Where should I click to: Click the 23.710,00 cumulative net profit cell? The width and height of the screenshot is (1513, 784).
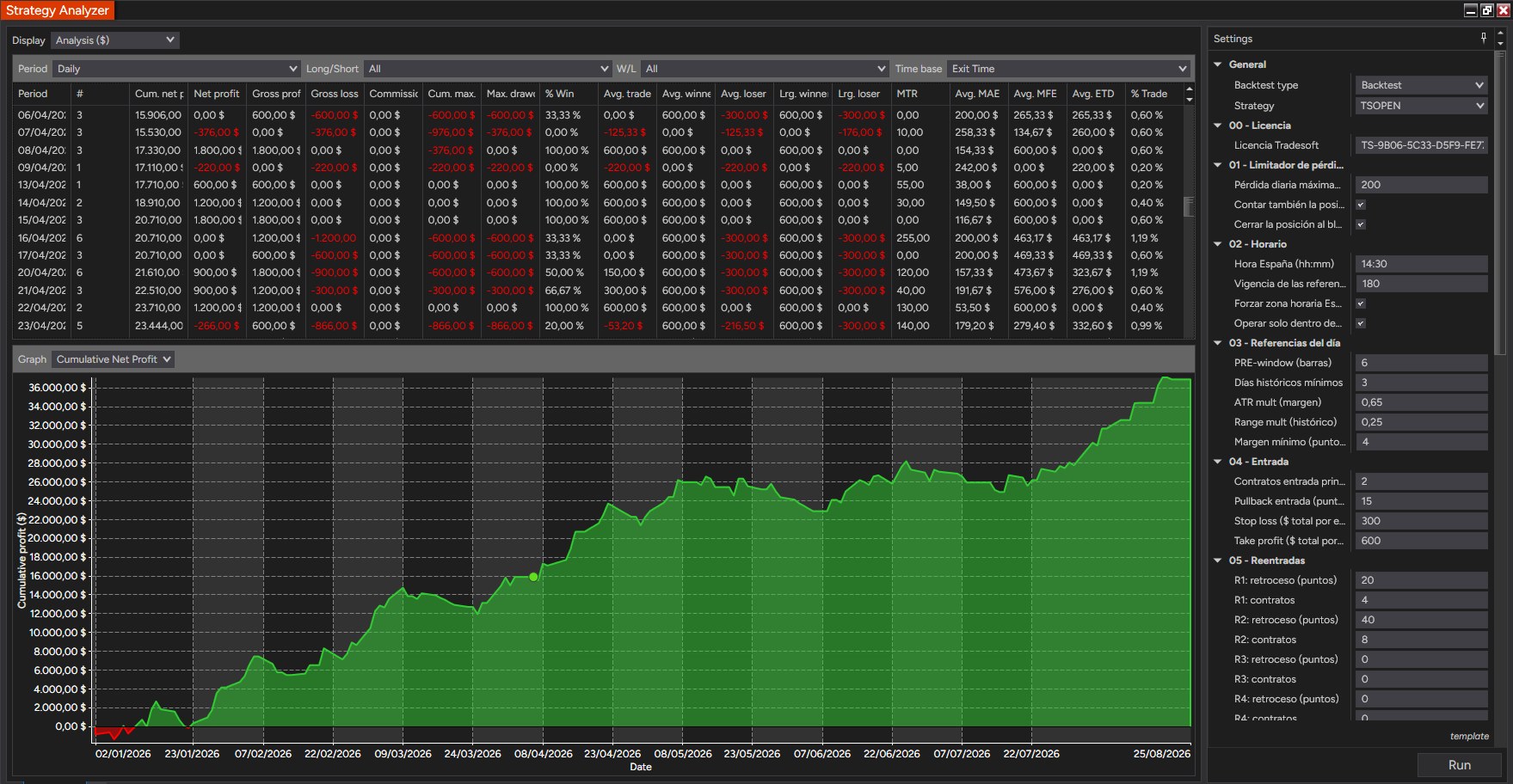tap(158, 308)
